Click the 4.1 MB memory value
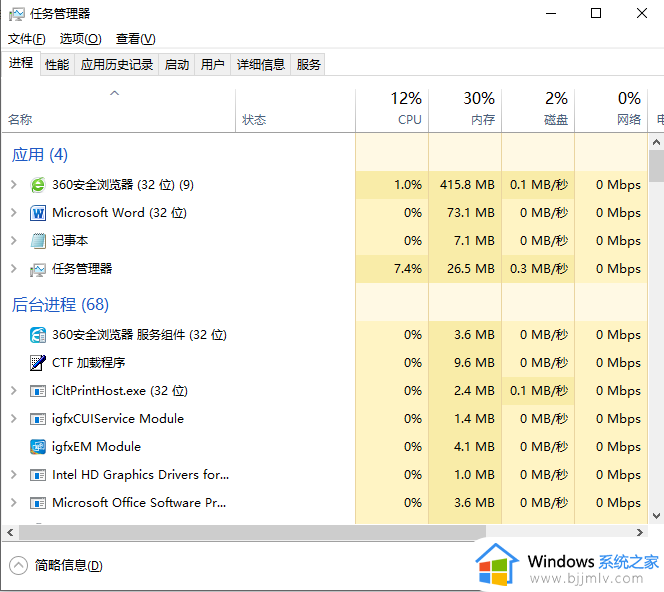Image resolution: width=664 pixels, height=592 pixels. pyautogui.click(x=474, y=446)
